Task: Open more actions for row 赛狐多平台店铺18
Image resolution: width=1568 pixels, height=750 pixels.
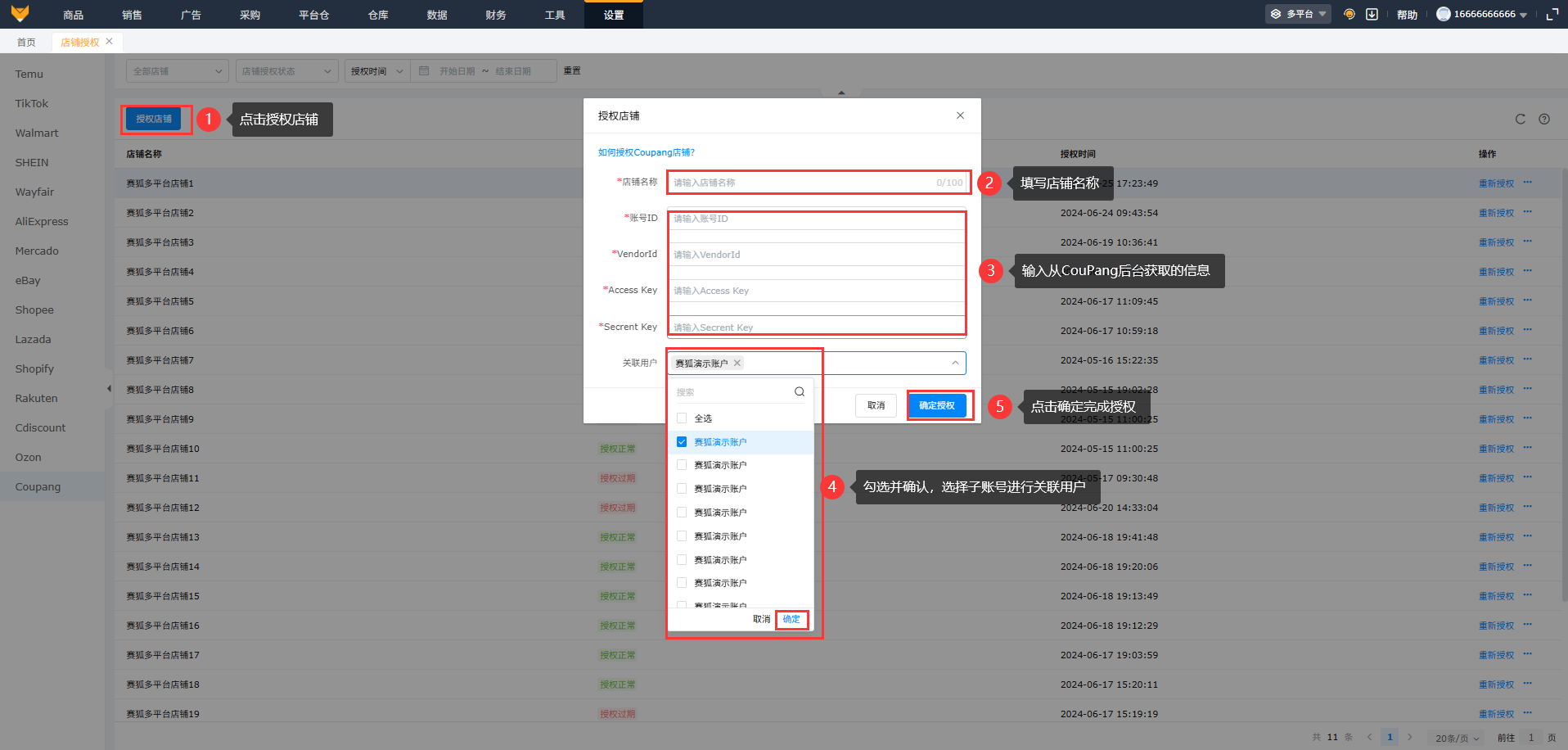Action: (x=1527, y=684)
